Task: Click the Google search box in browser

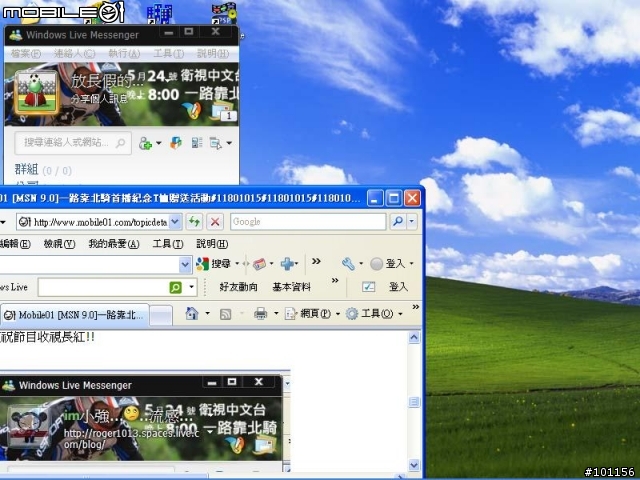Action: tap(308, 222)
